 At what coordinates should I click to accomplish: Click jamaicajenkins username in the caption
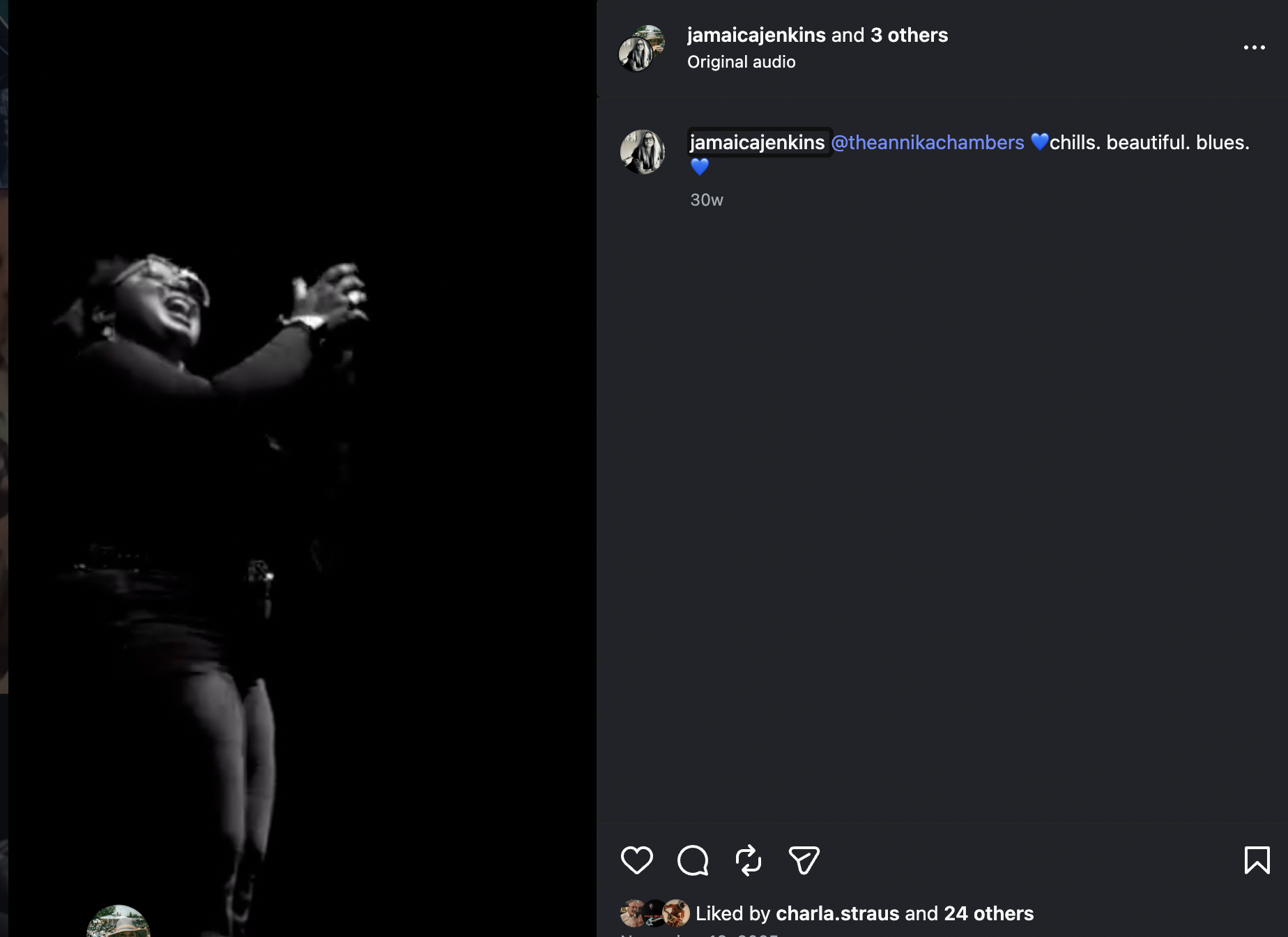click(x=757, y=142)
